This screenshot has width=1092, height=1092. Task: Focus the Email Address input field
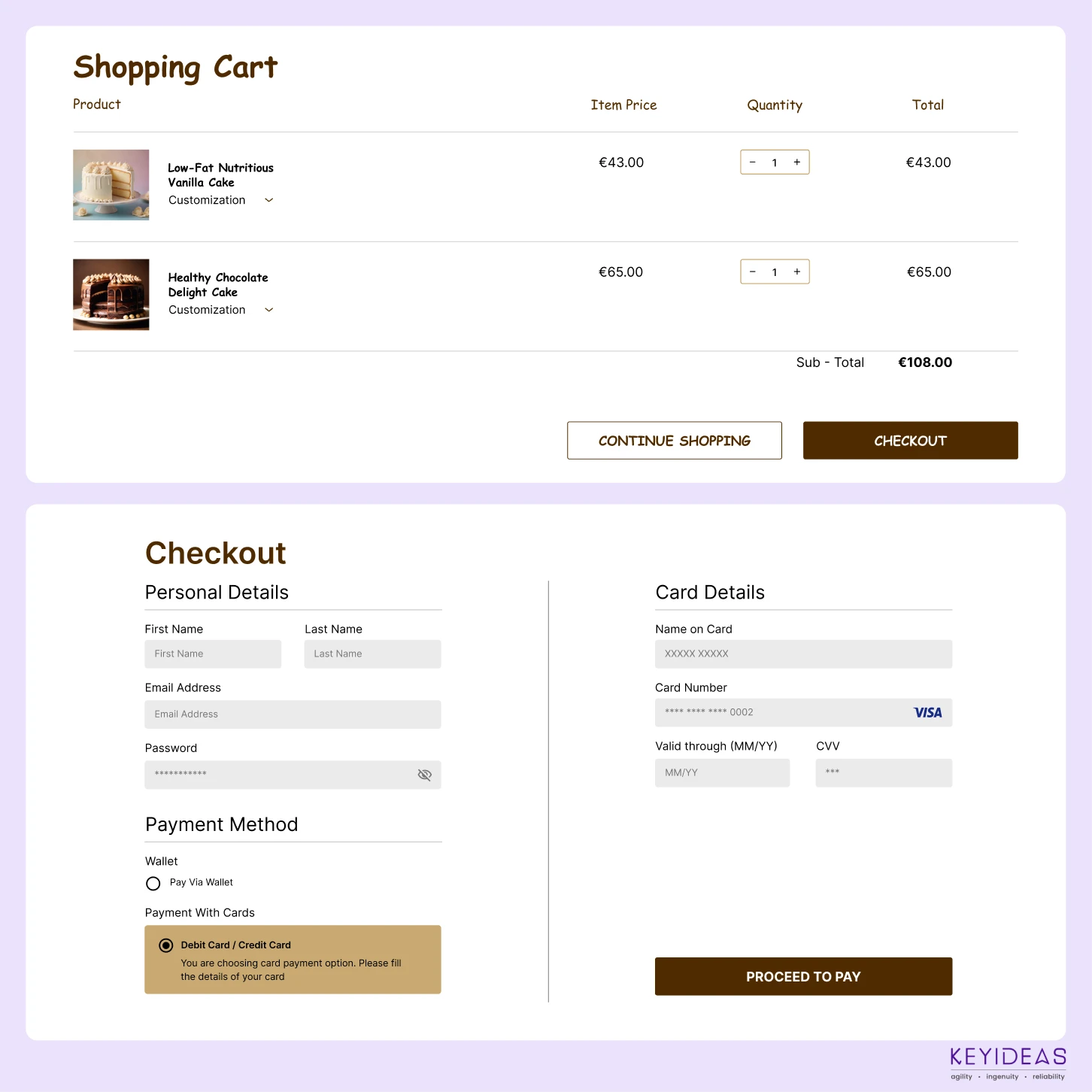point(293,714)
